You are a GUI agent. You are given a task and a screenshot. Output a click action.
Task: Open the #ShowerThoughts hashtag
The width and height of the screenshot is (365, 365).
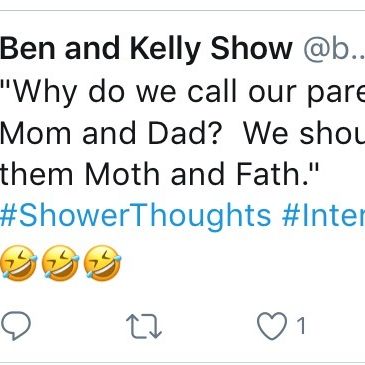click(x=136, y=216)
